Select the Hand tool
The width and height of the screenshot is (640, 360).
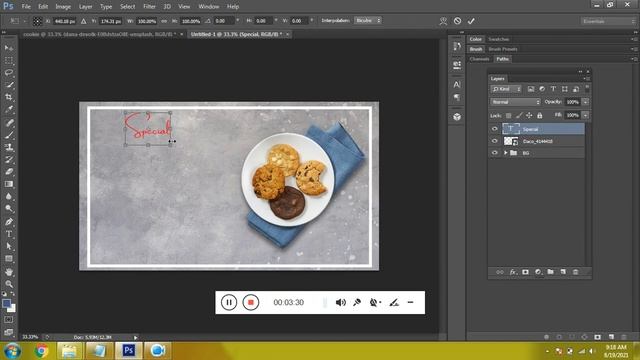[x=9, y=272]
